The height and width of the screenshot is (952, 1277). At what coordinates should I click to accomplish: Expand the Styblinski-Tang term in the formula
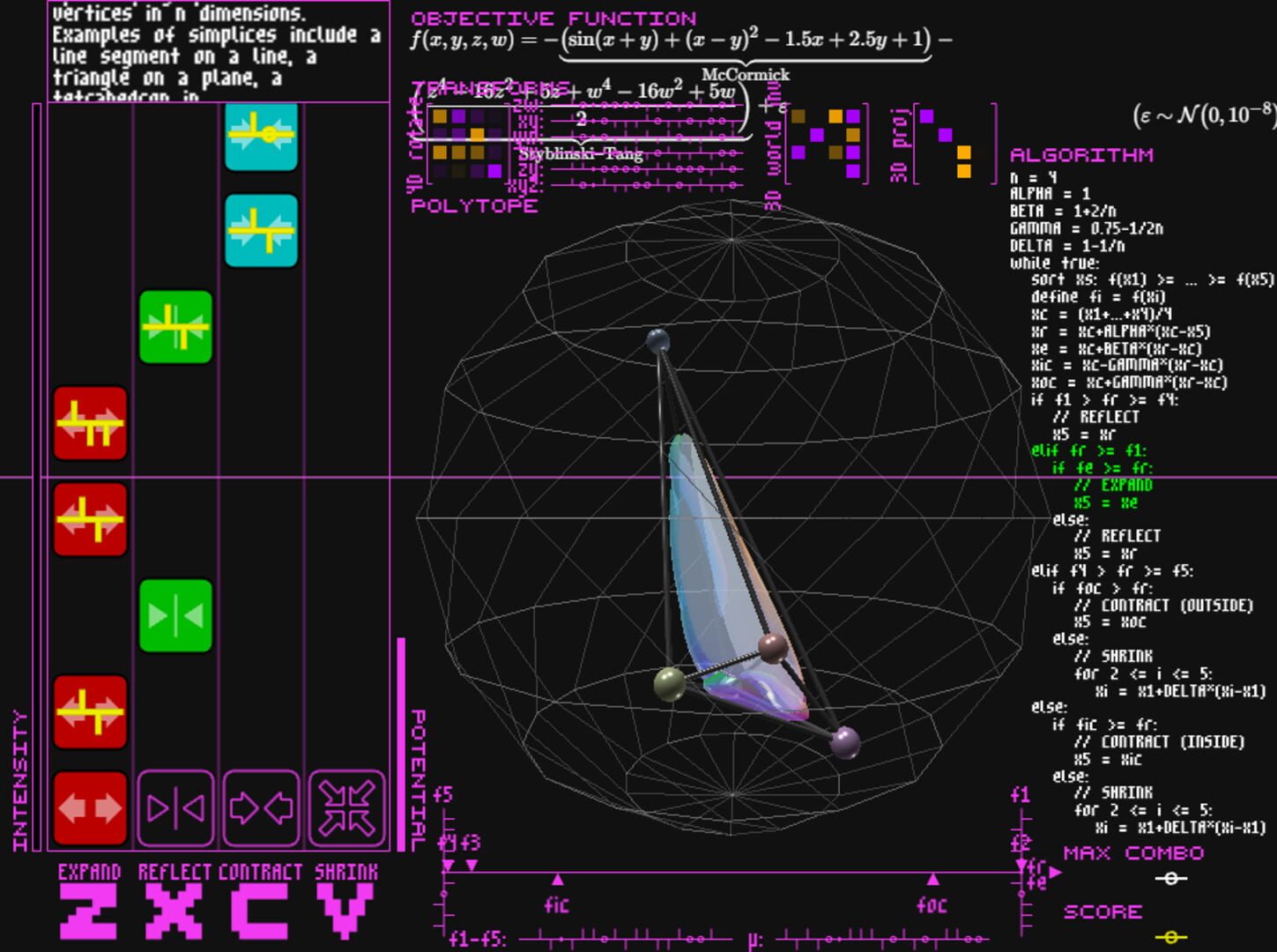[582, 152]
